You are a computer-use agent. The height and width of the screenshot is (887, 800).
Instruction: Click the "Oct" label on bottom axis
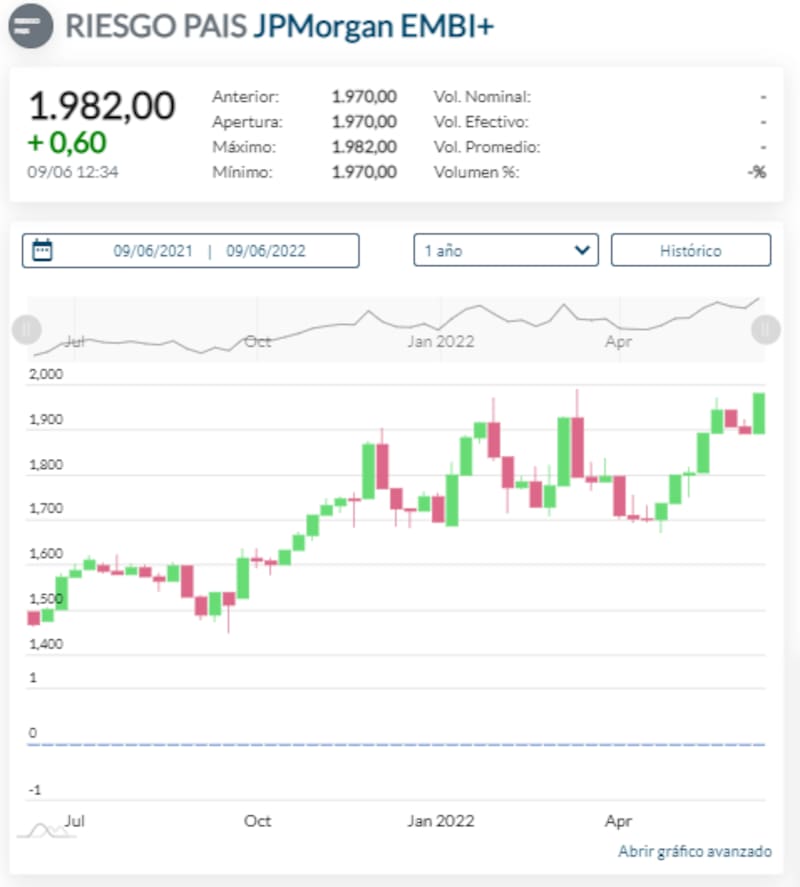(257, 821)
